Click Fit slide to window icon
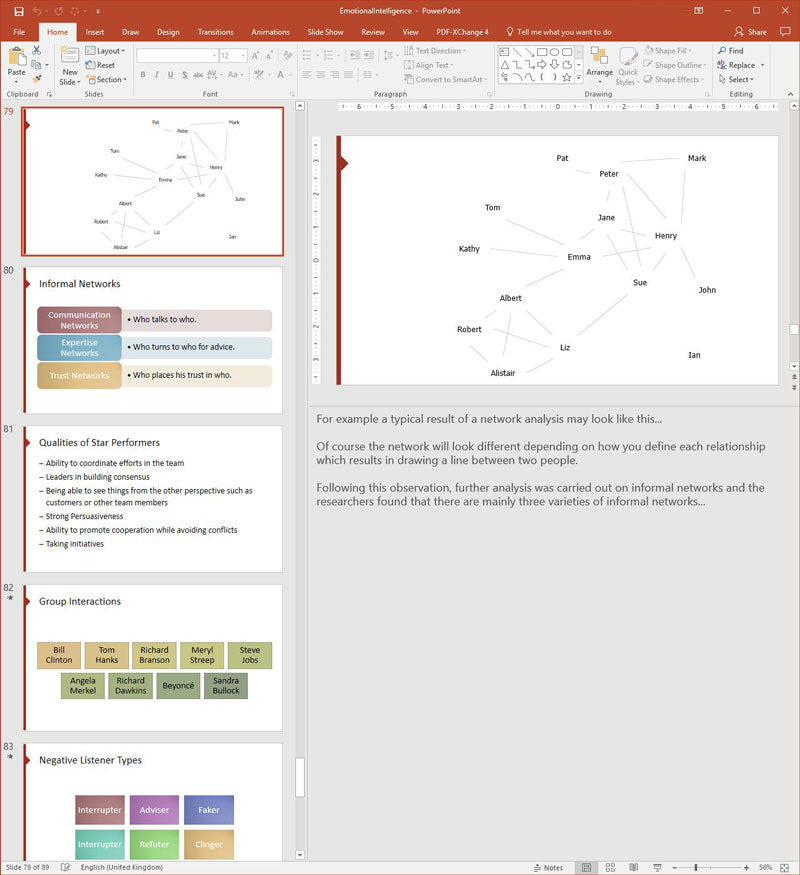Image resolution: width=800 pixels, height=875 pixels. (784, 867)
